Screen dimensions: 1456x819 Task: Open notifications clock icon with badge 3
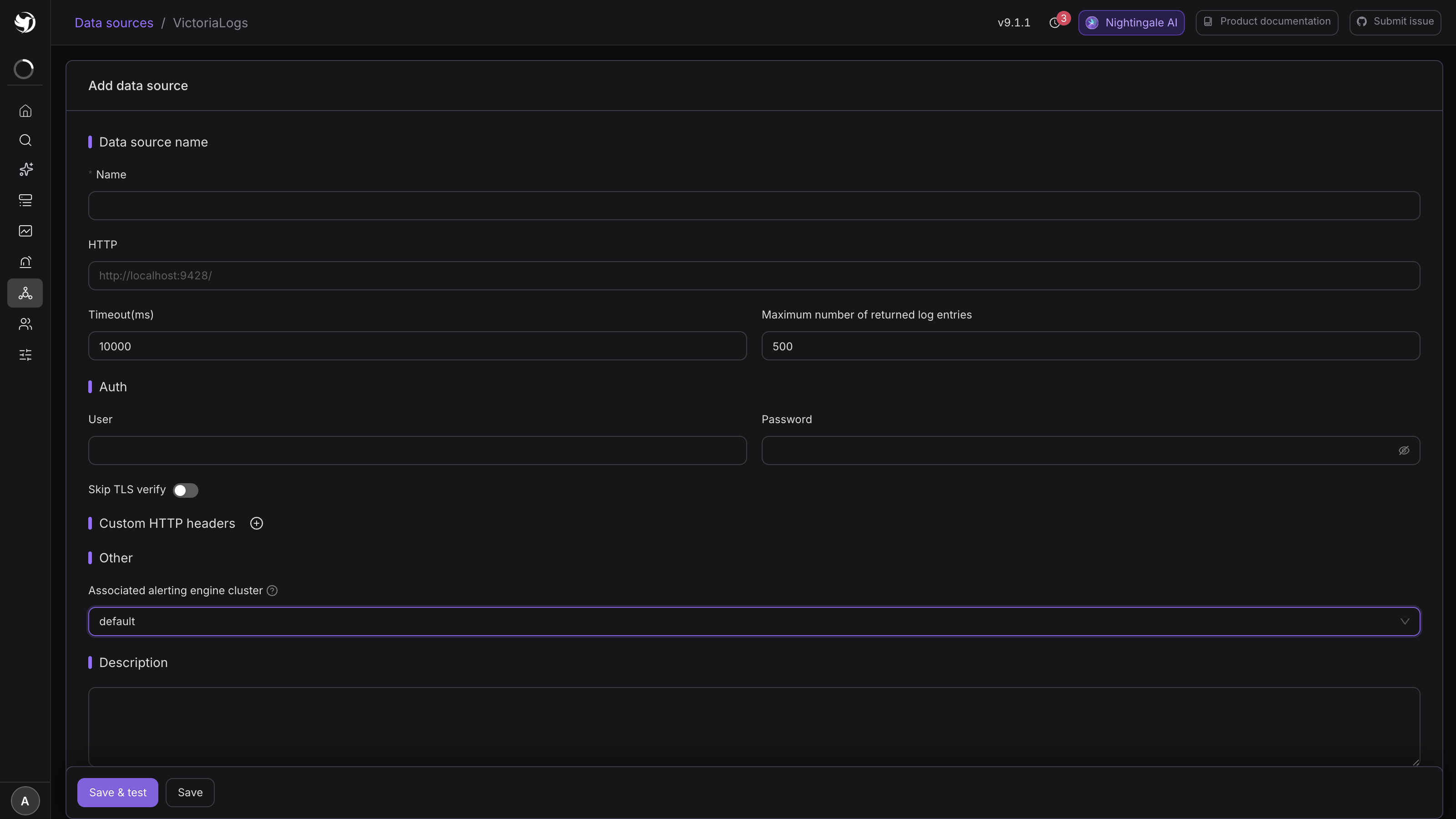pyautogui.click(x=1055, y=23)
